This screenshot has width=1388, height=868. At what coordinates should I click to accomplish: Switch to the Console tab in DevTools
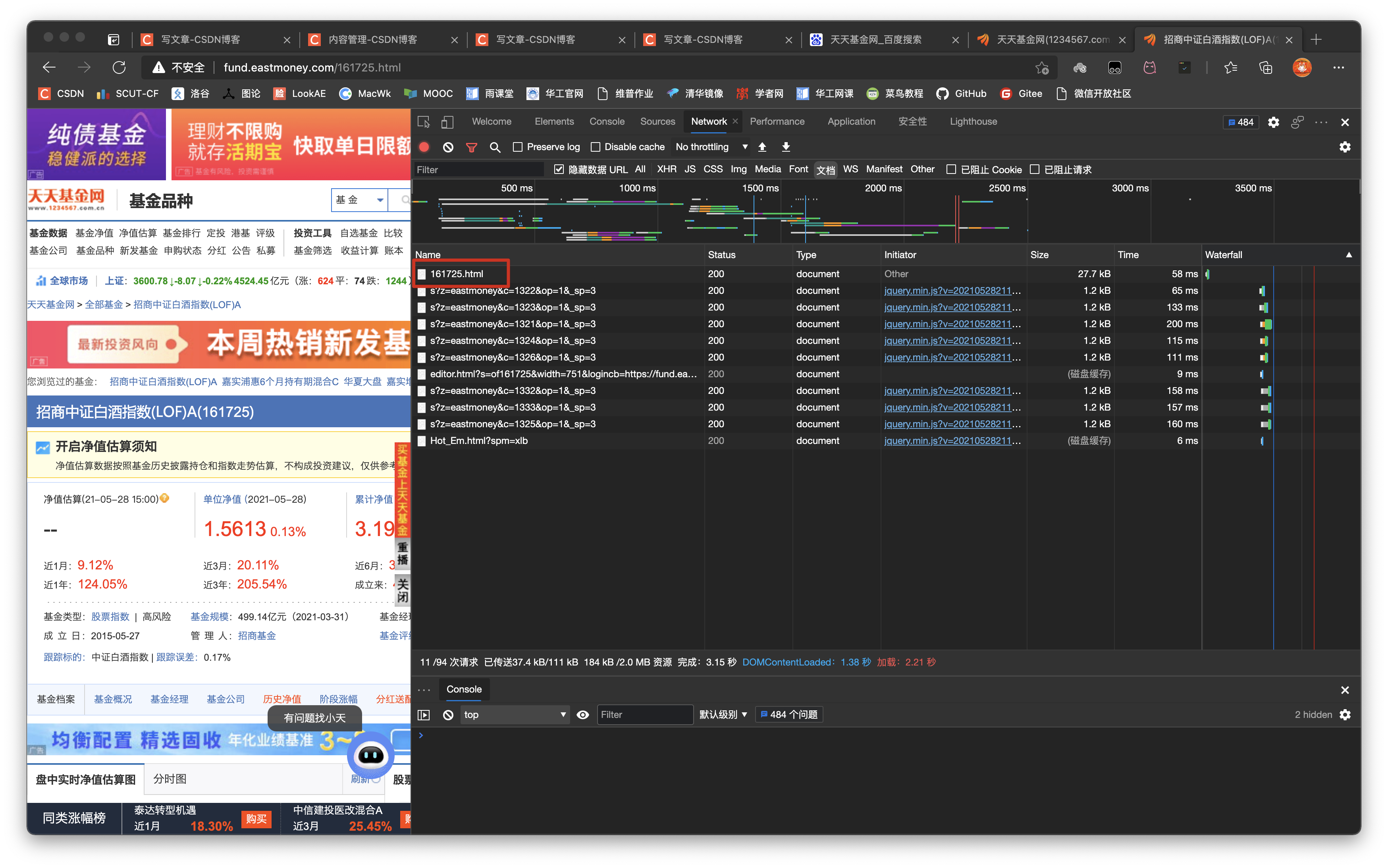[606, 121]
